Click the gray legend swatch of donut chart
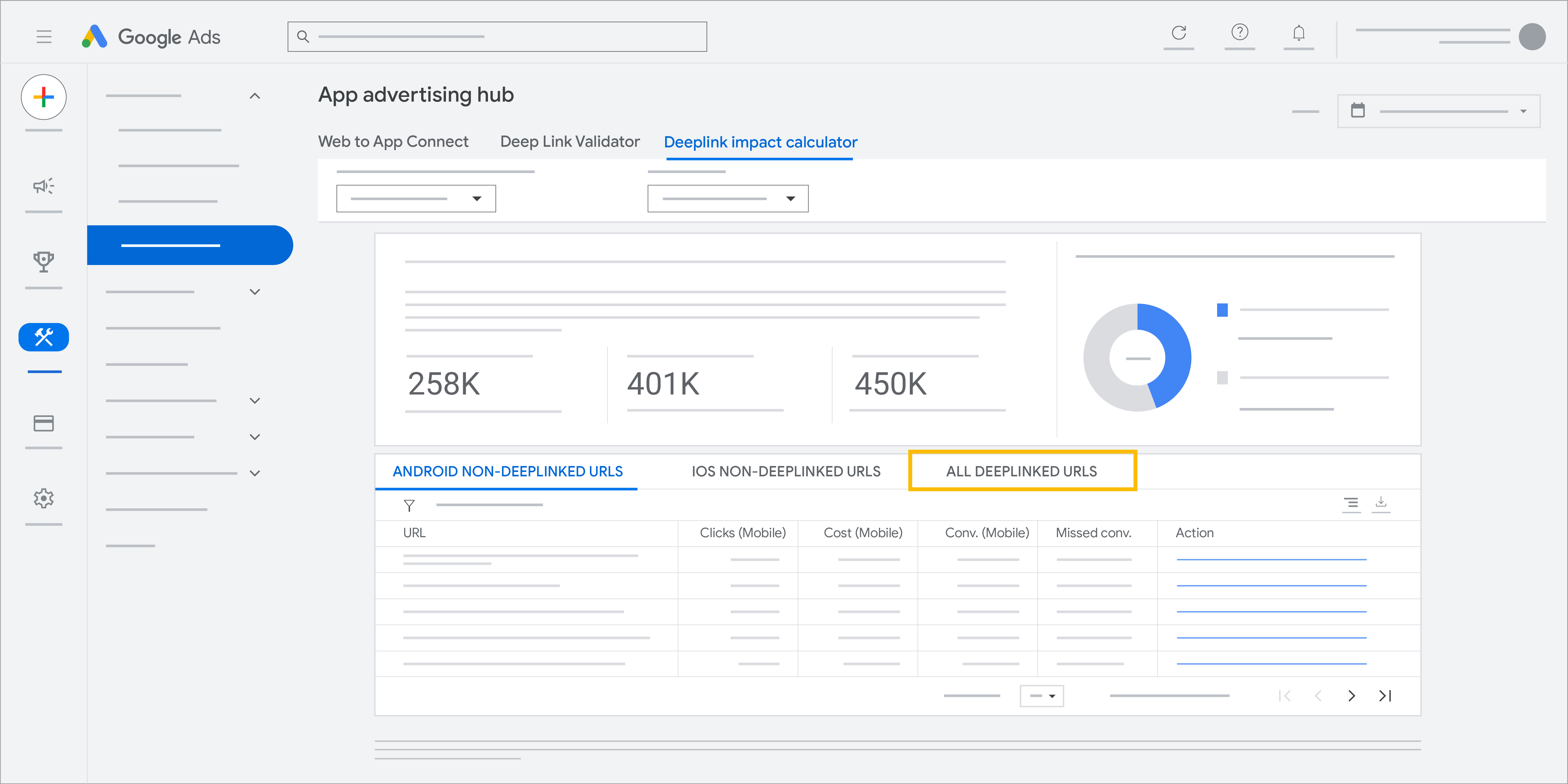 1222,377
